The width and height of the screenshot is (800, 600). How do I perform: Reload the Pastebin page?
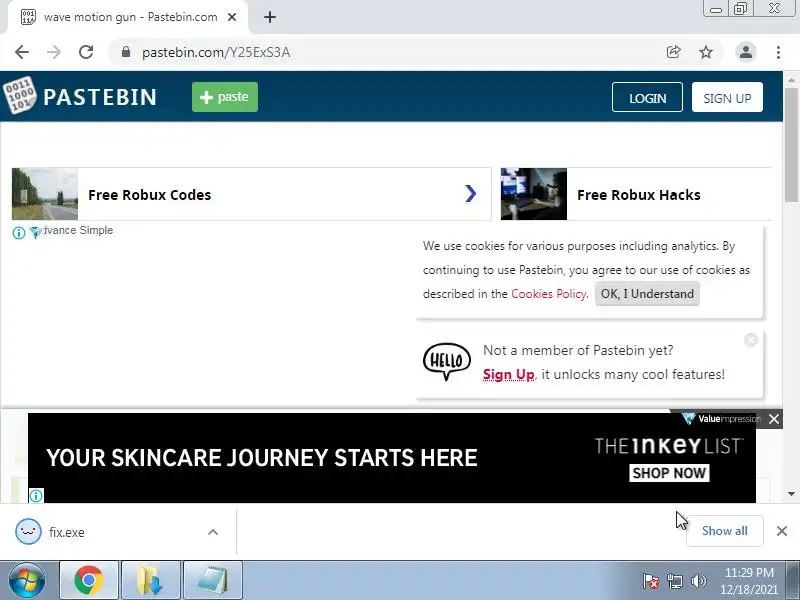(x=86, y=52)
